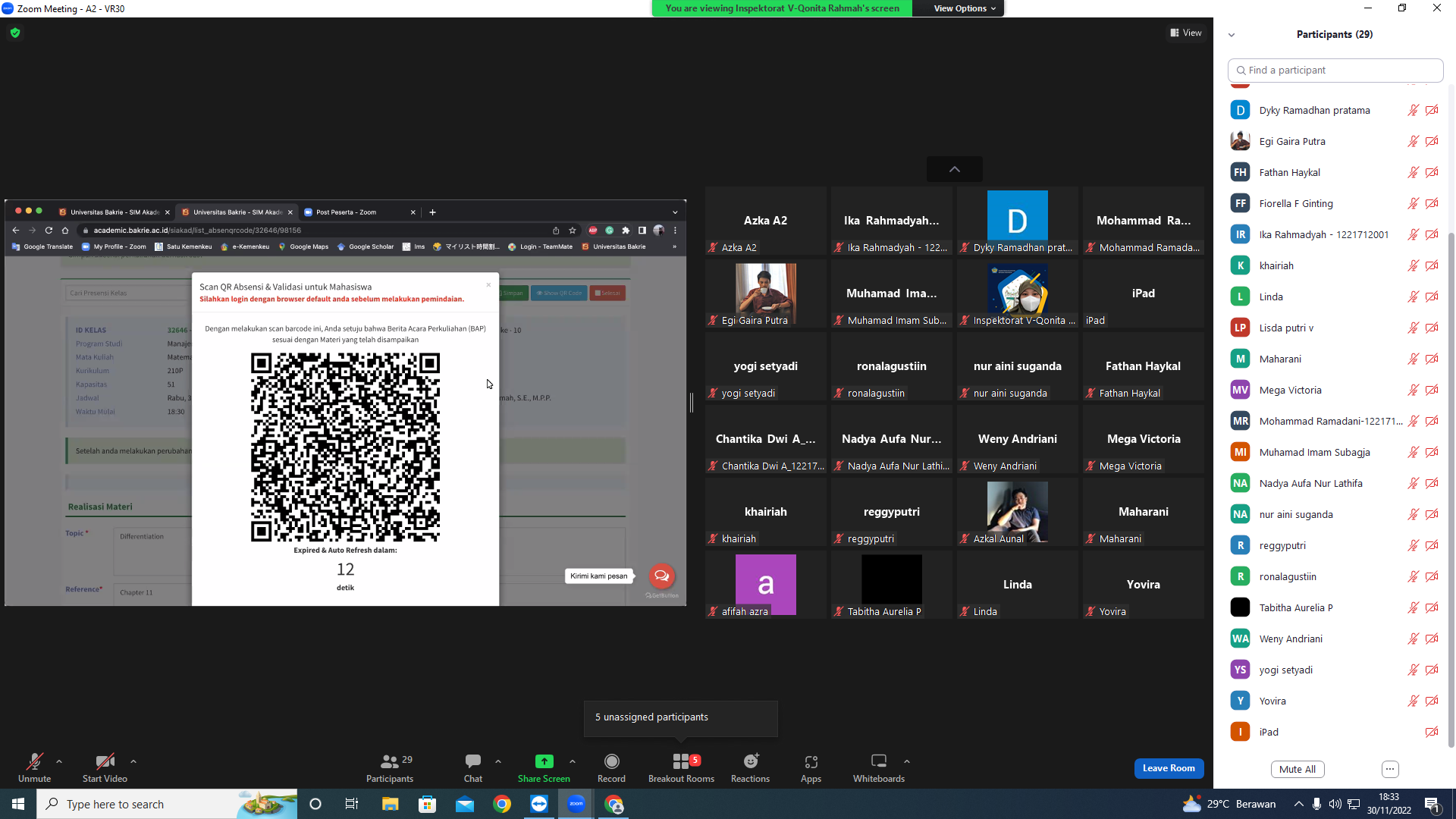Click the taskbar search box
Viewport: 1456px width, 819px height.
pos(167,804)
